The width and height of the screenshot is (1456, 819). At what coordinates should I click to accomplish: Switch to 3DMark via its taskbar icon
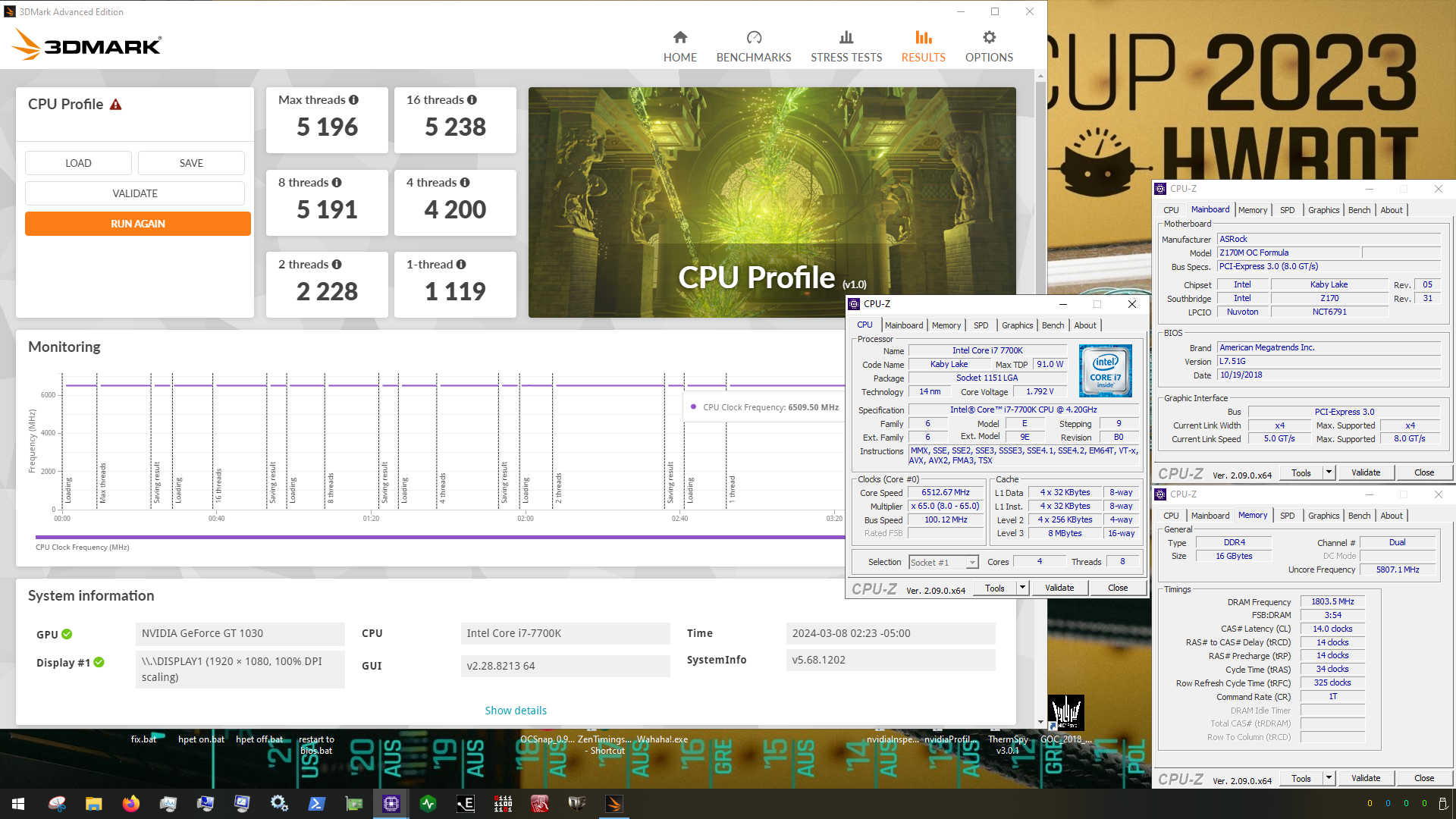click(614, 803)
